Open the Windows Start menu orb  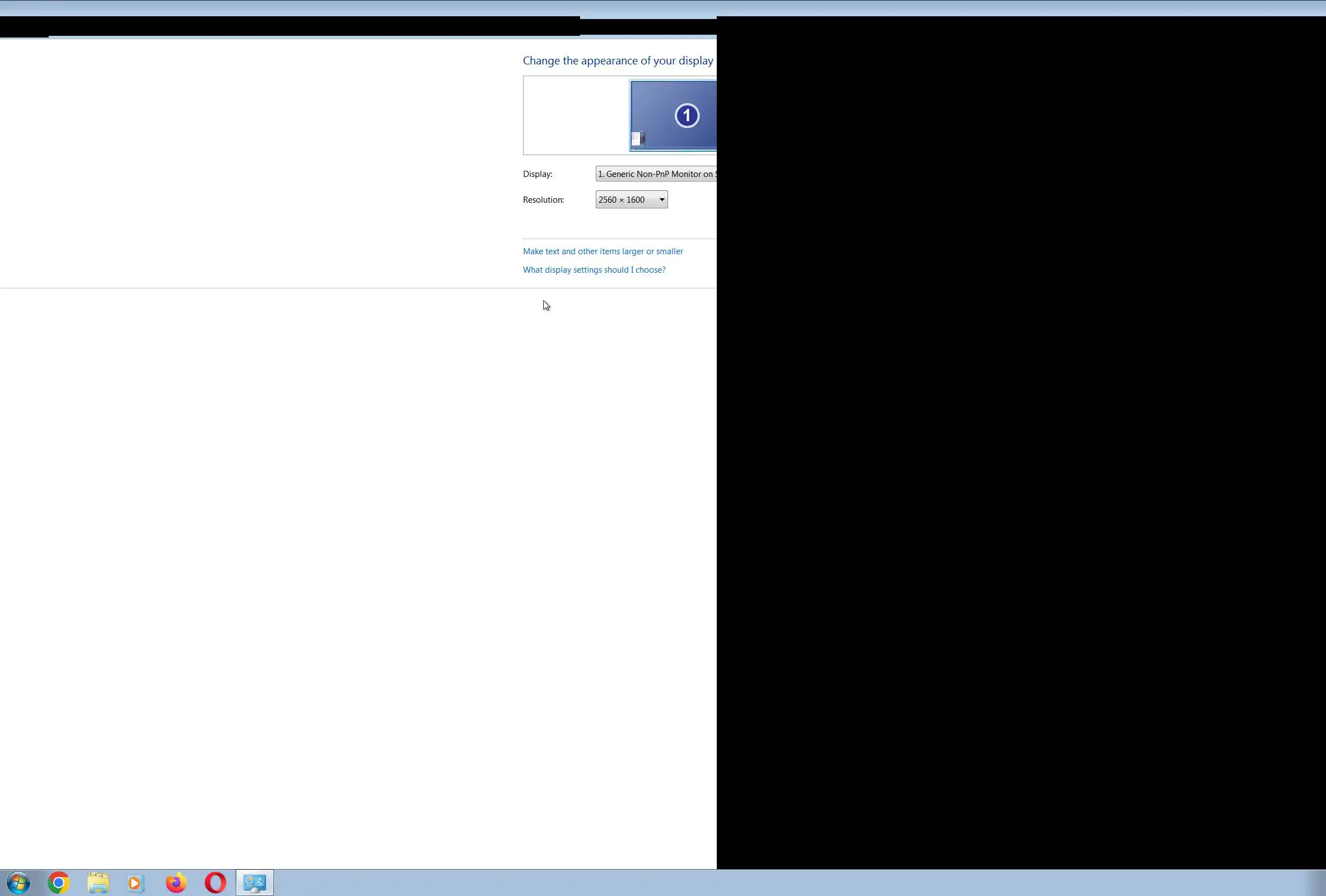pyautogui.click(x=18, y=883)
